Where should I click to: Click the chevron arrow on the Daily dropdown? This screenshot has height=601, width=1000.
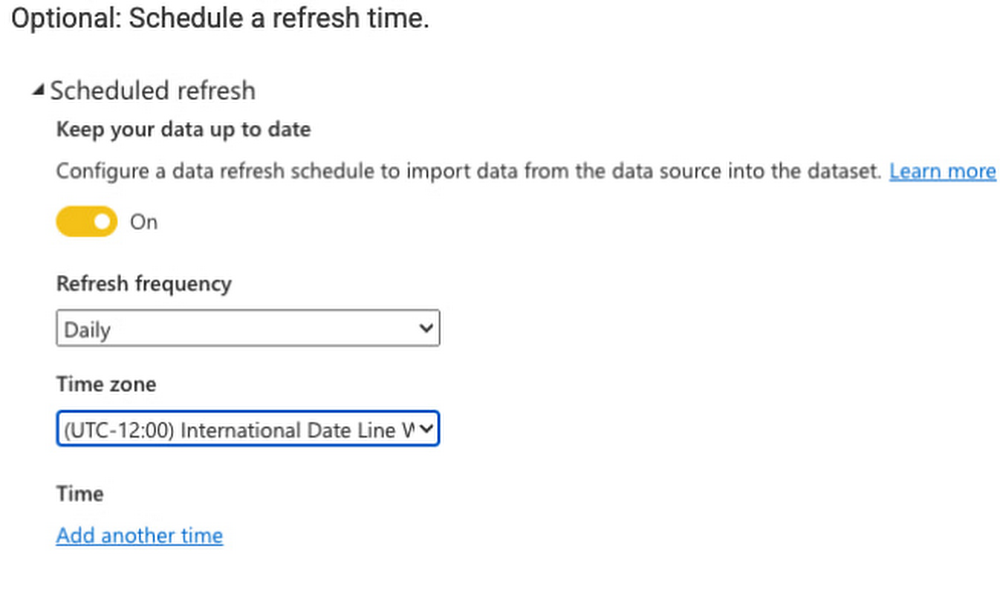tap(426, 329)
